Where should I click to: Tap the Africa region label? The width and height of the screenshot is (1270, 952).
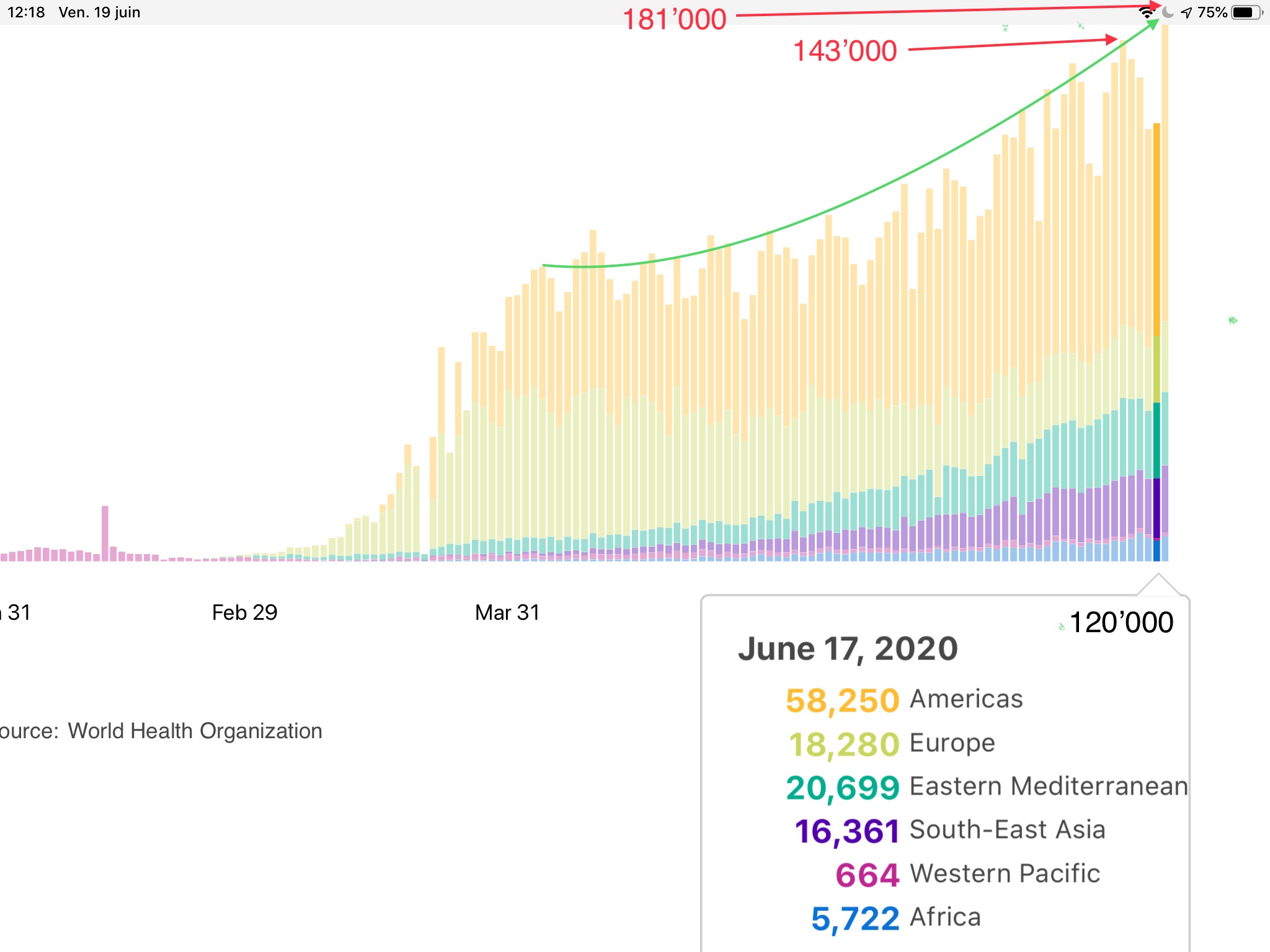(945, 917)
